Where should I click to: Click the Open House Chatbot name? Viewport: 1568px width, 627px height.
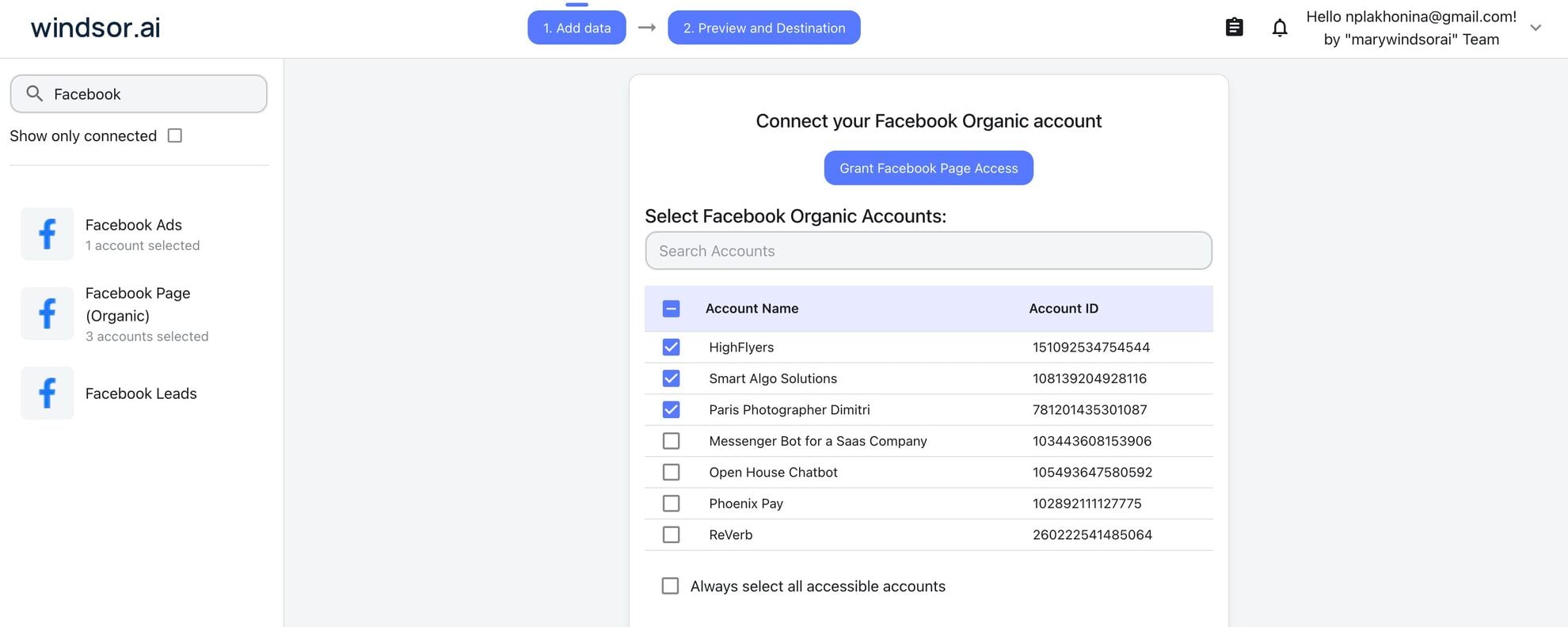point(773,472)
